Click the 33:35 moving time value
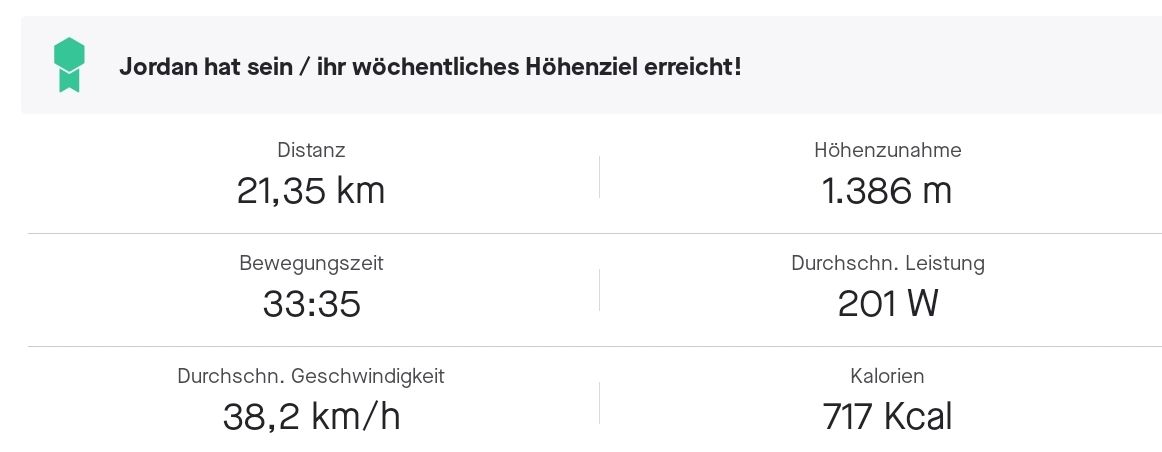This screenshot has width=1162, height=452. (311, 304)
